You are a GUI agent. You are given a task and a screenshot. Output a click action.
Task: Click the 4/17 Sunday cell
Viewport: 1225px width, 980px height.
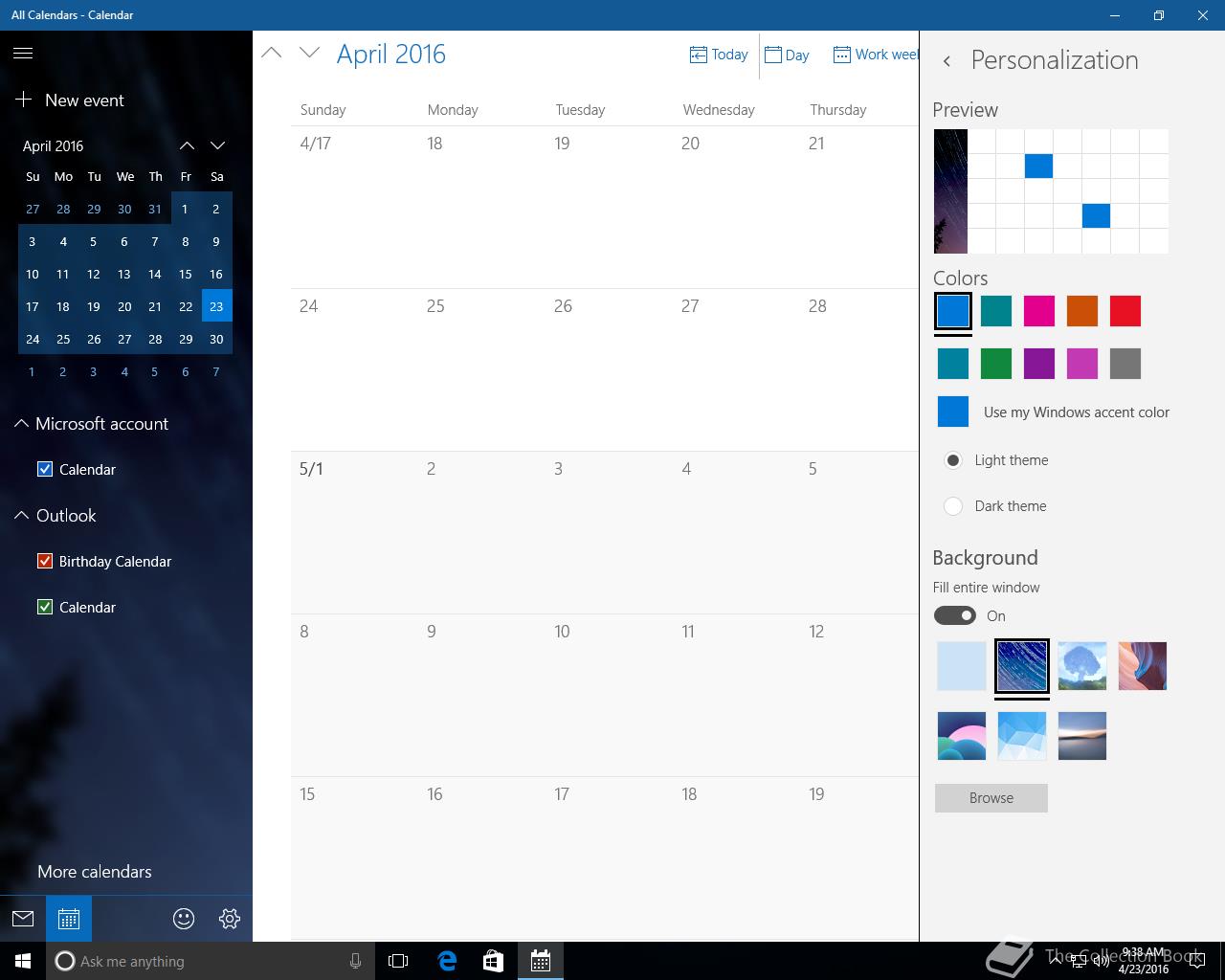(x=354, y=207)
